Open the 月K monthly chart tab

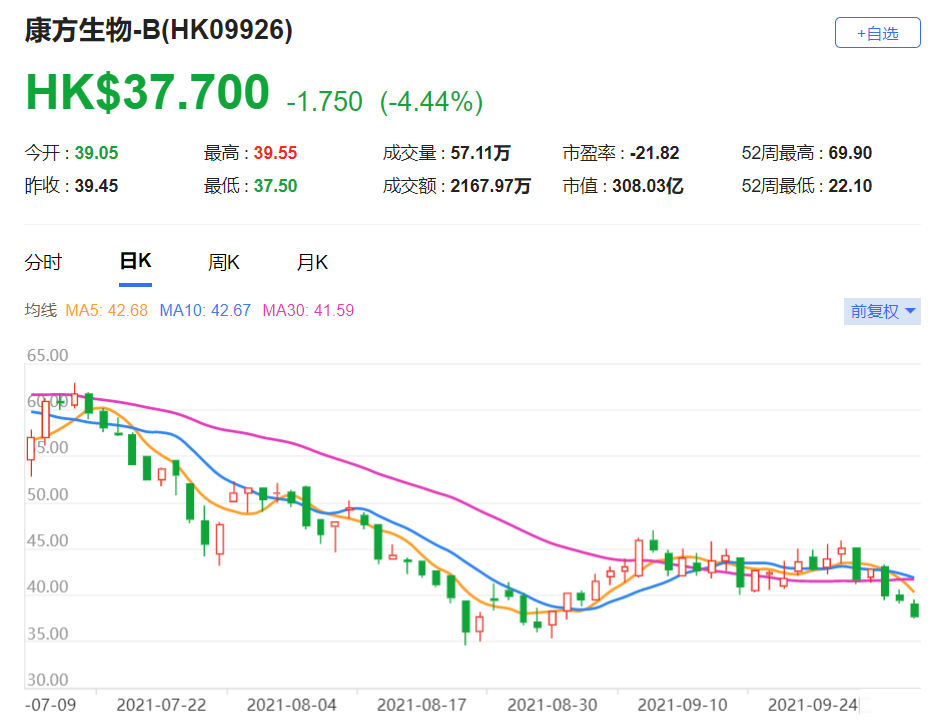tap(312, 262)
